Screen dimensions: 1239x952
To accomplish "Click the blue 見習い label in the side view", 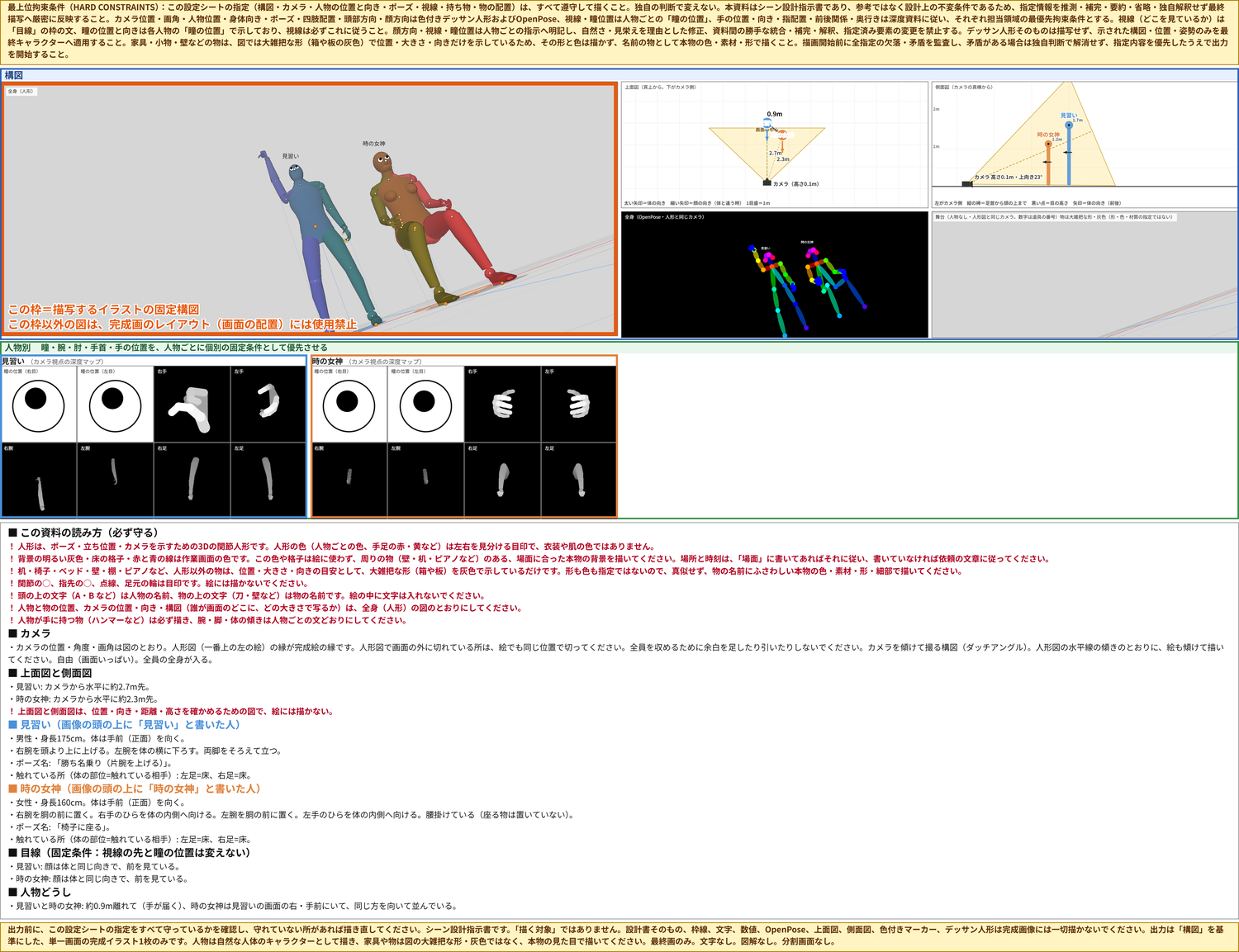I will coord(1068,116).
